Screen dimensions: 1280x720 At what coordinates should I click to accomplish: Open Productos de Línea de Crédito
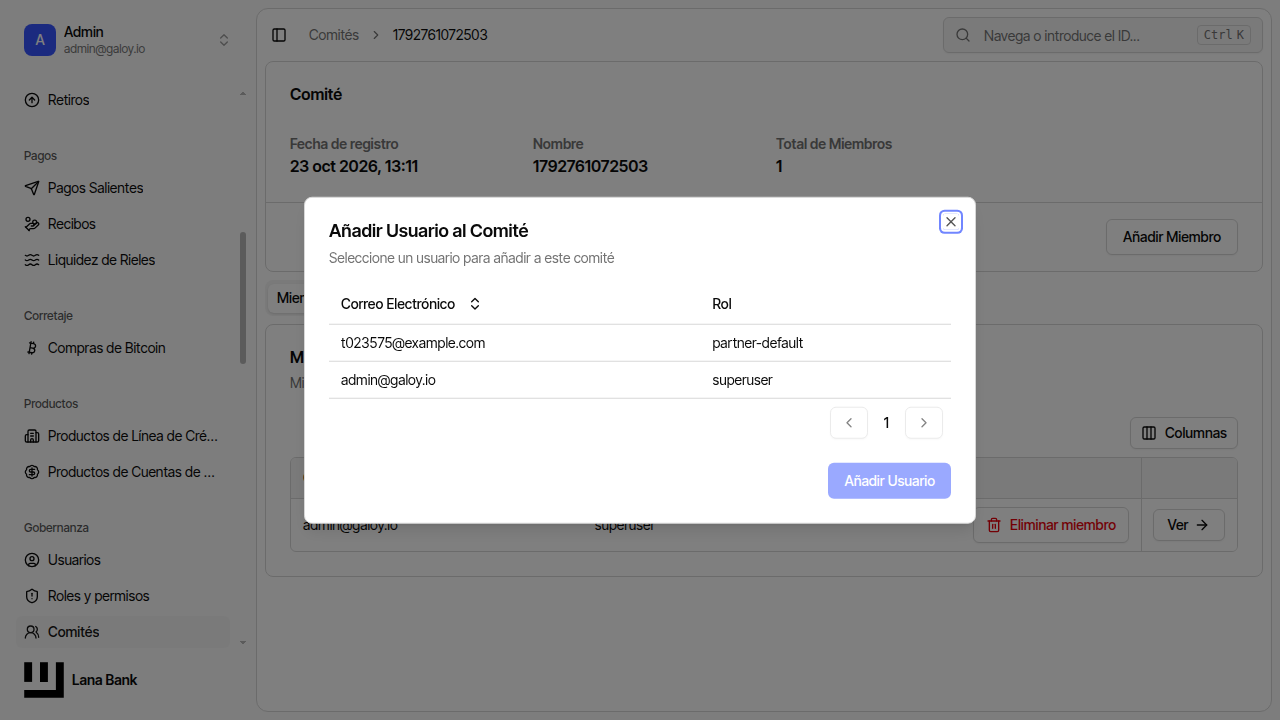click(124, 436)
